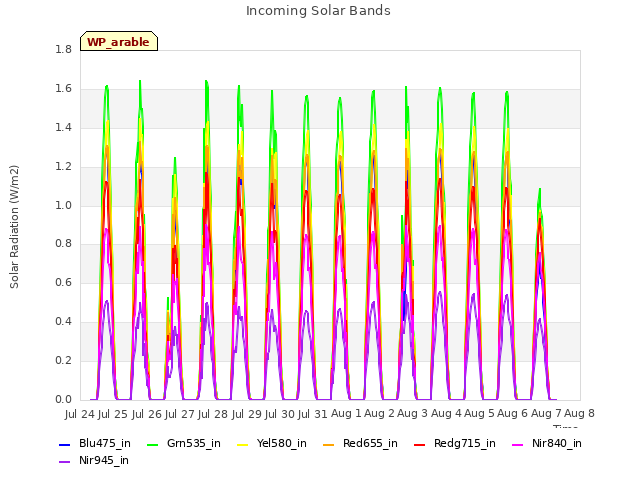Viewport: 640px width, 480px height.
Task: Click the Aug 5 x-axis date label
Action: pos(479,414)
